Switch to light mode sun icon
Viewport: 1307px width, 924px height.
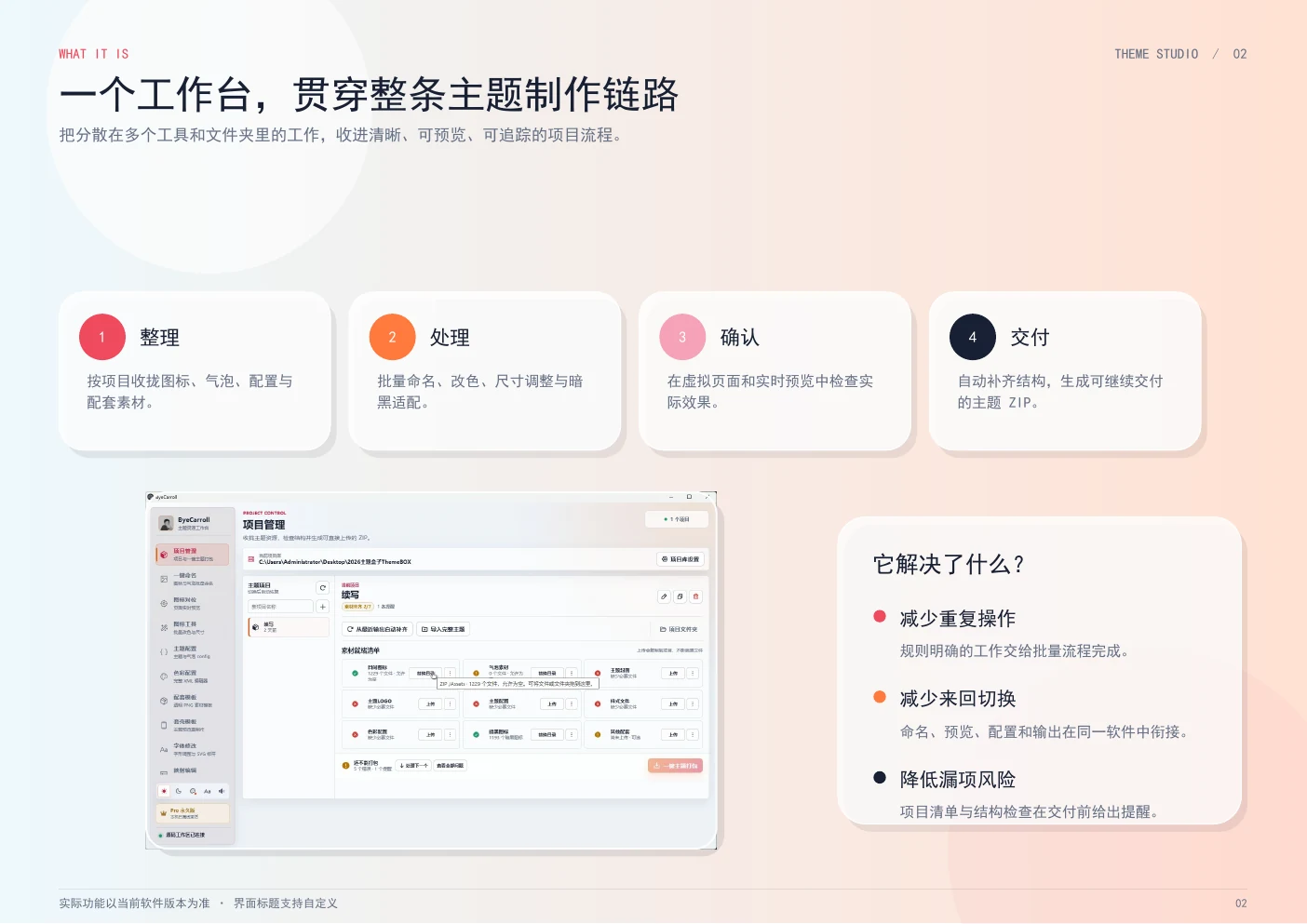pyautogui.click(x=164, y=791)
